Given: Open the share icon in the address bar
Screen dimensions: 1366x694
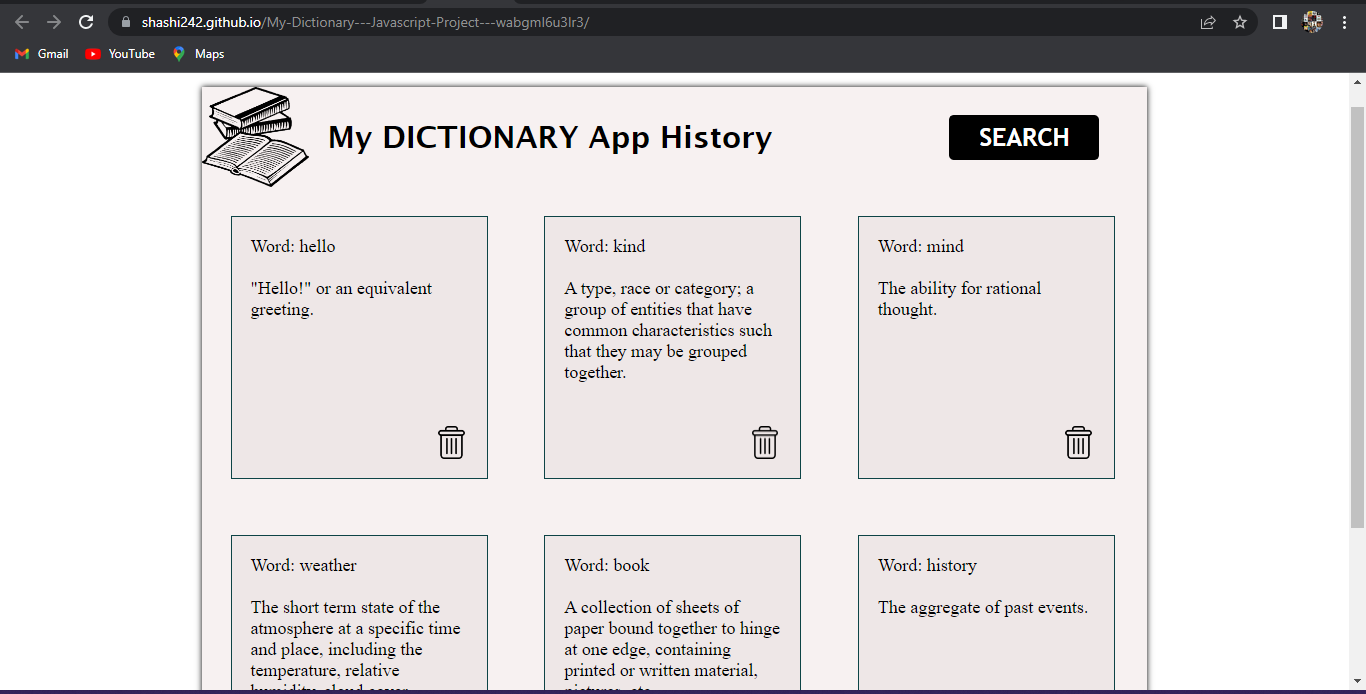Looking at the screenshot, I should tap(1207, 21).
